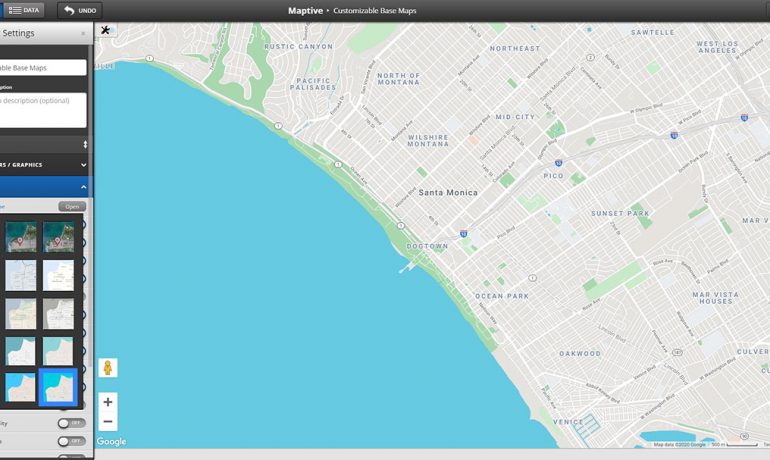Click the NORTH OF MONTANA label
The height and width of the screenshot is (460, 770).
click(398, 79)
